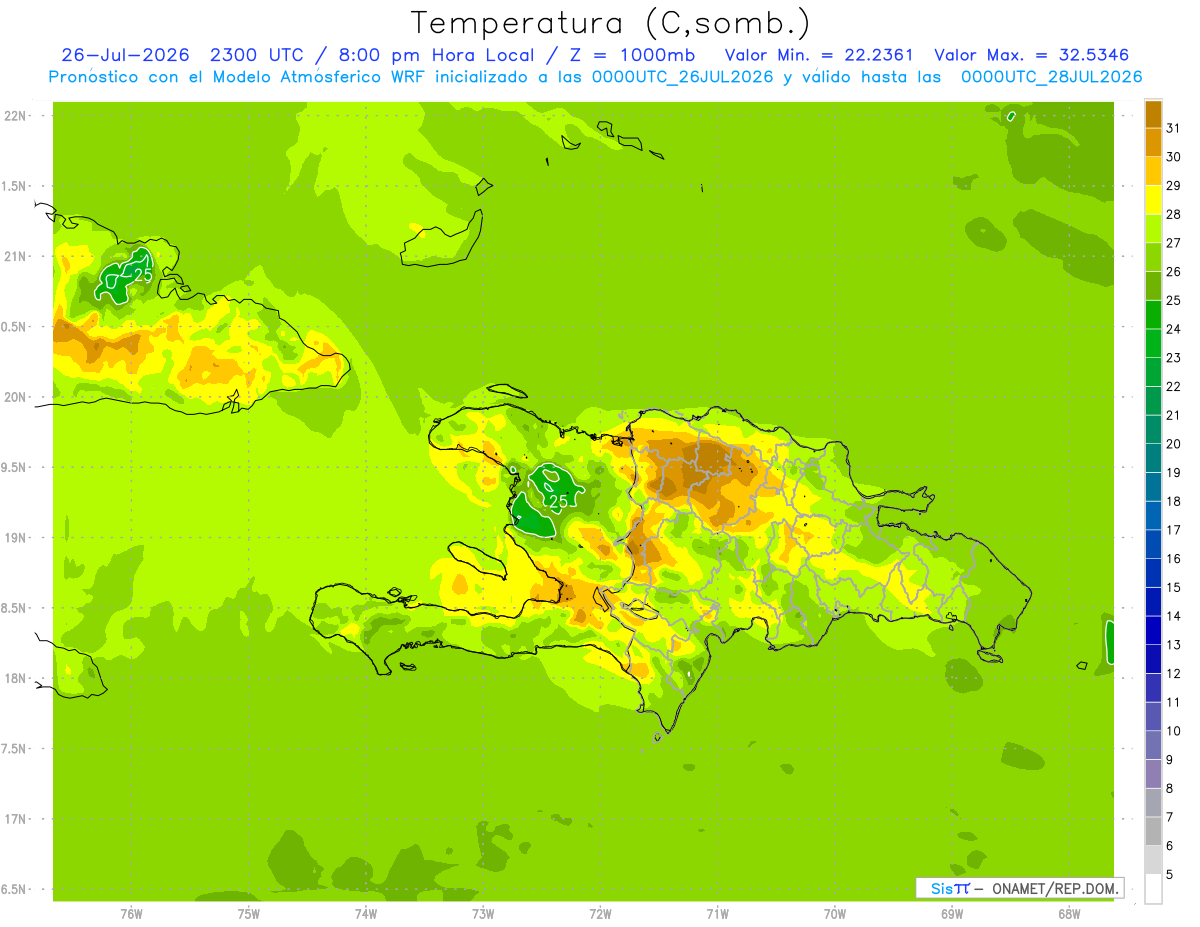The height and width of the screenshot is (927, 1200).
Task: Select the color bar segment between 27 and 28
Action: click(1153, 228)
